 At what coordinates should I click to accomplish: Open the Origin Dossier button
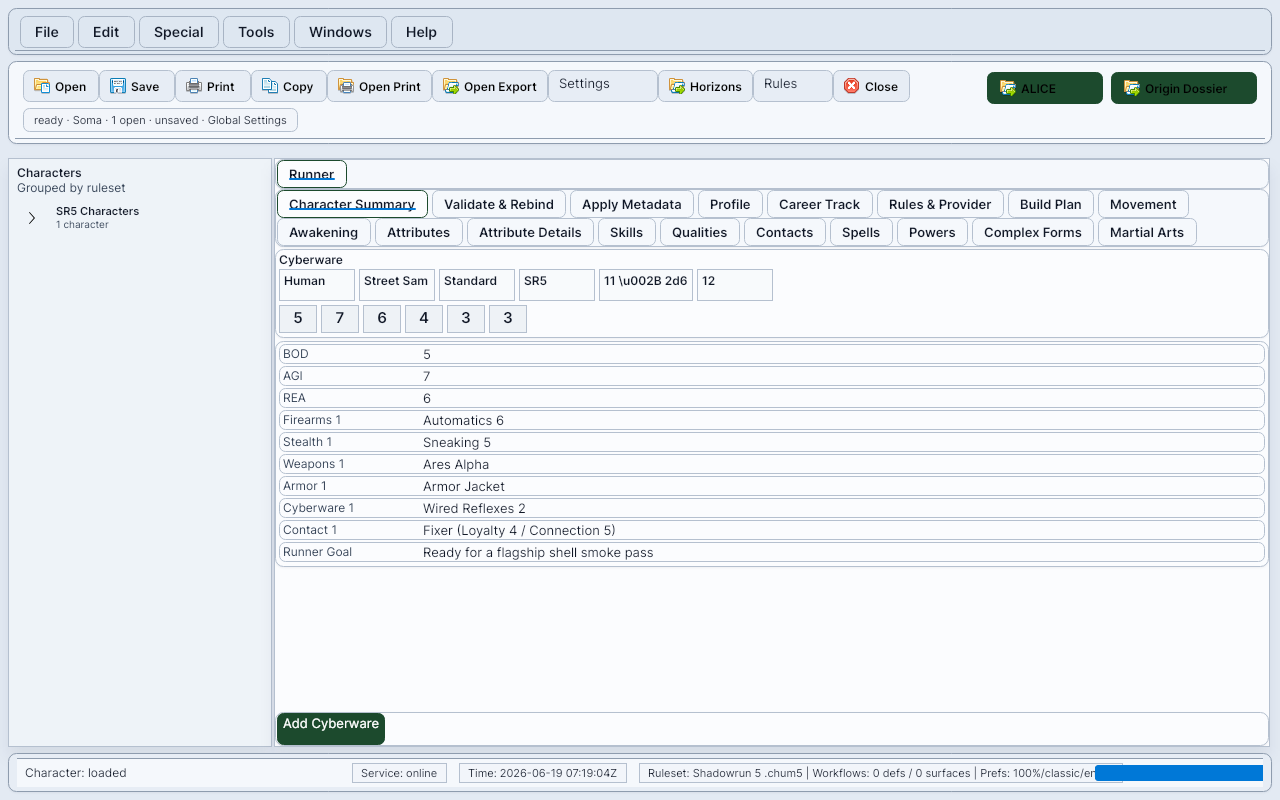tap(1184, 88)
